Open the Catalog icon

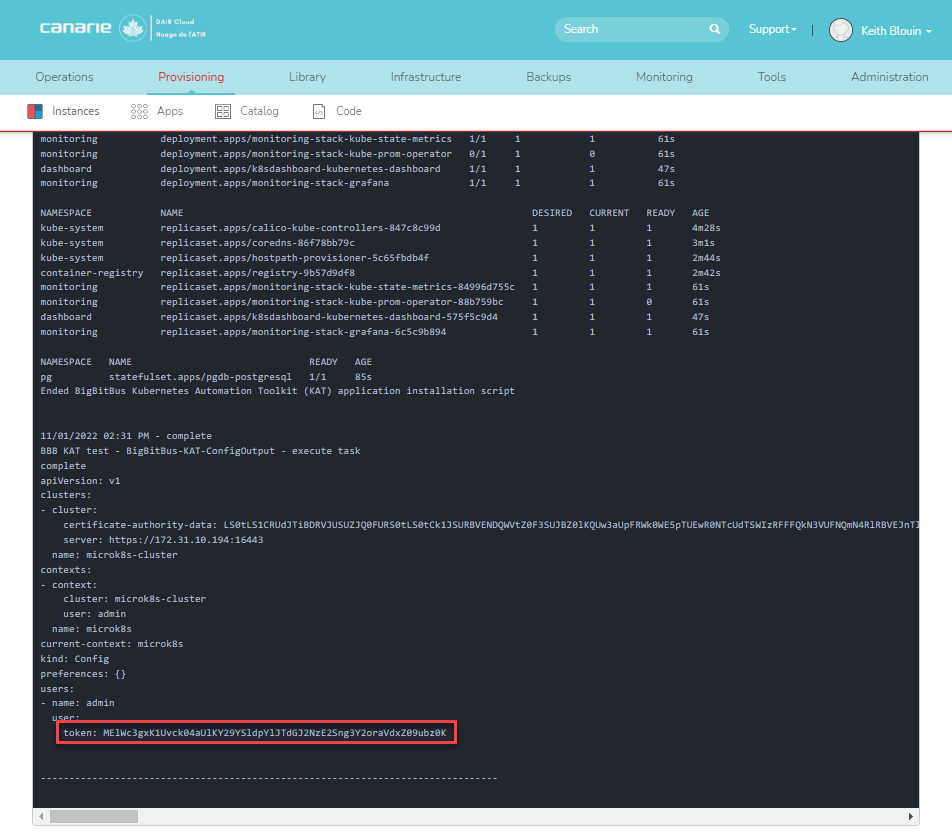pyautogui.click(x=223, y=112)
